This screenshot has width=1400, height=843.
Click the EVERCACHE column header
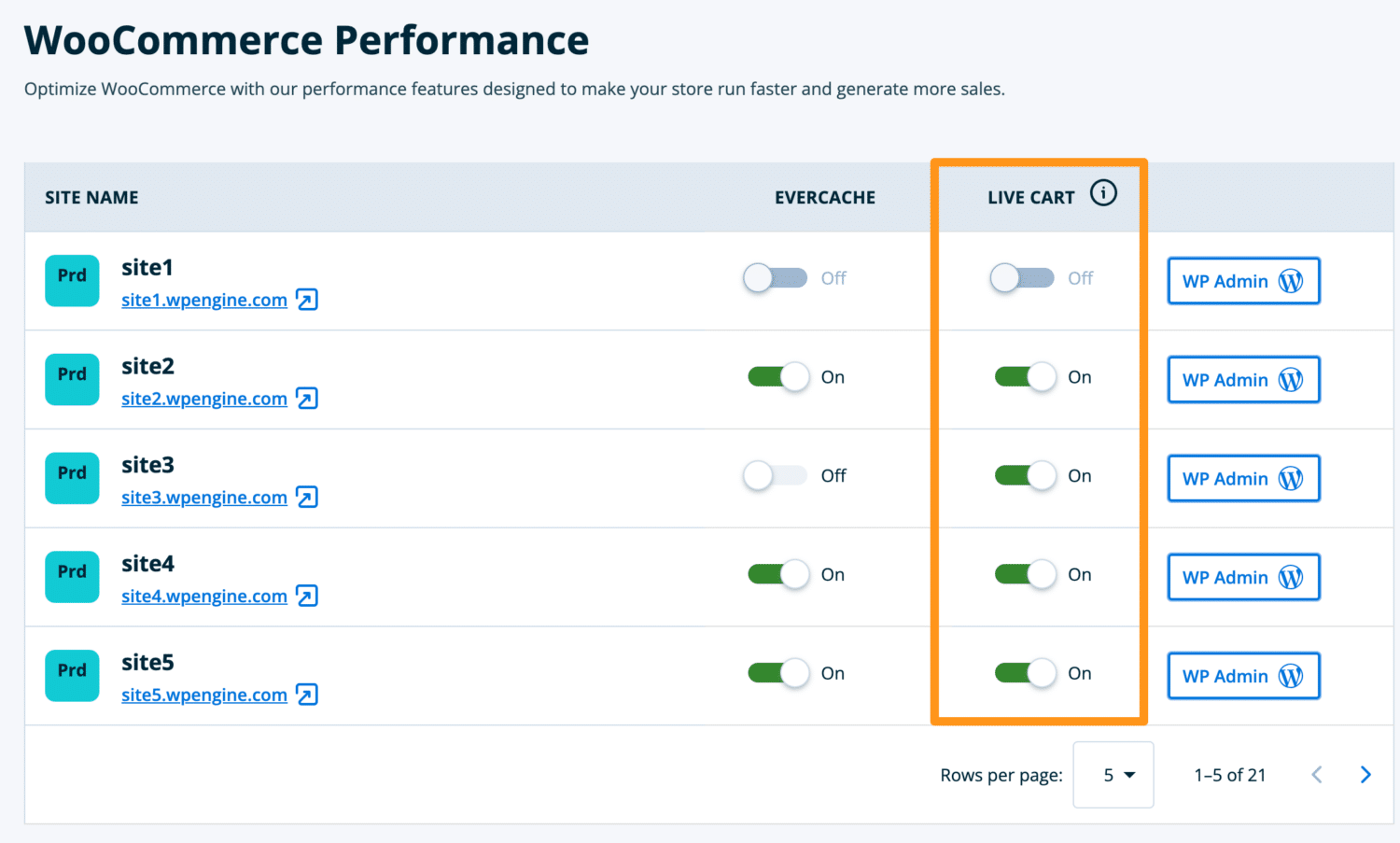(825, 197)
